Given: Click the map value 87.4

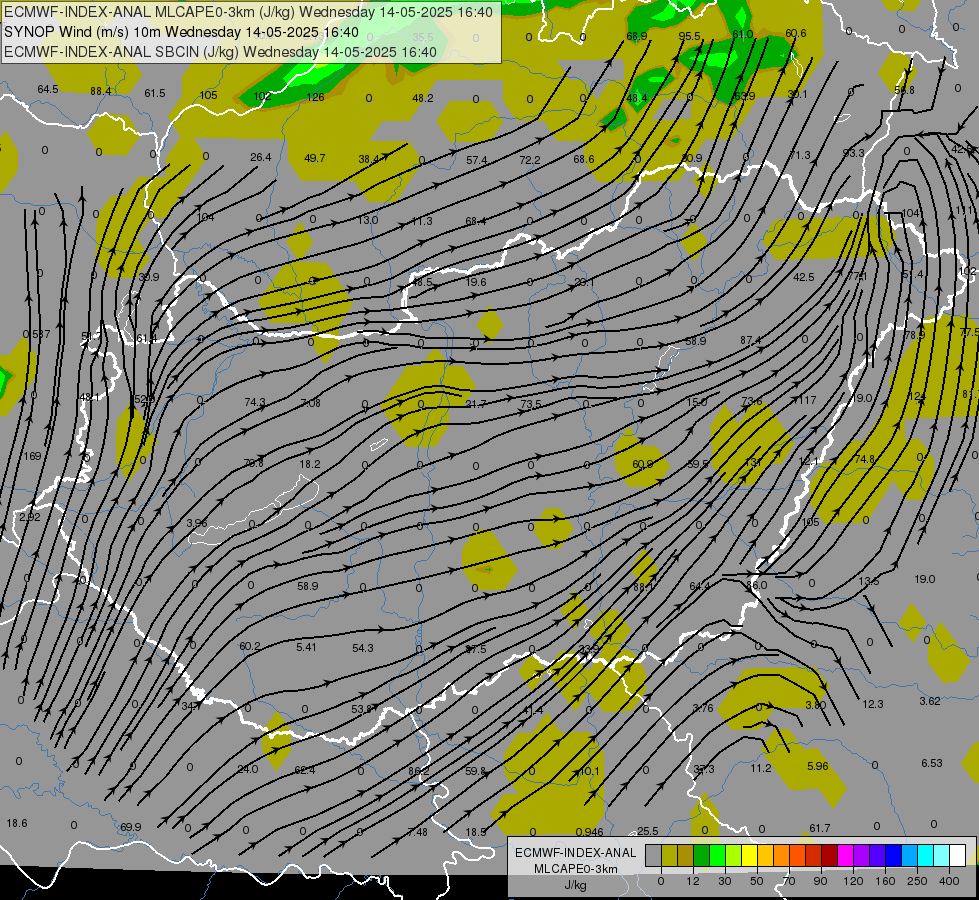Looking at the screenshot, I should (750, 340).
